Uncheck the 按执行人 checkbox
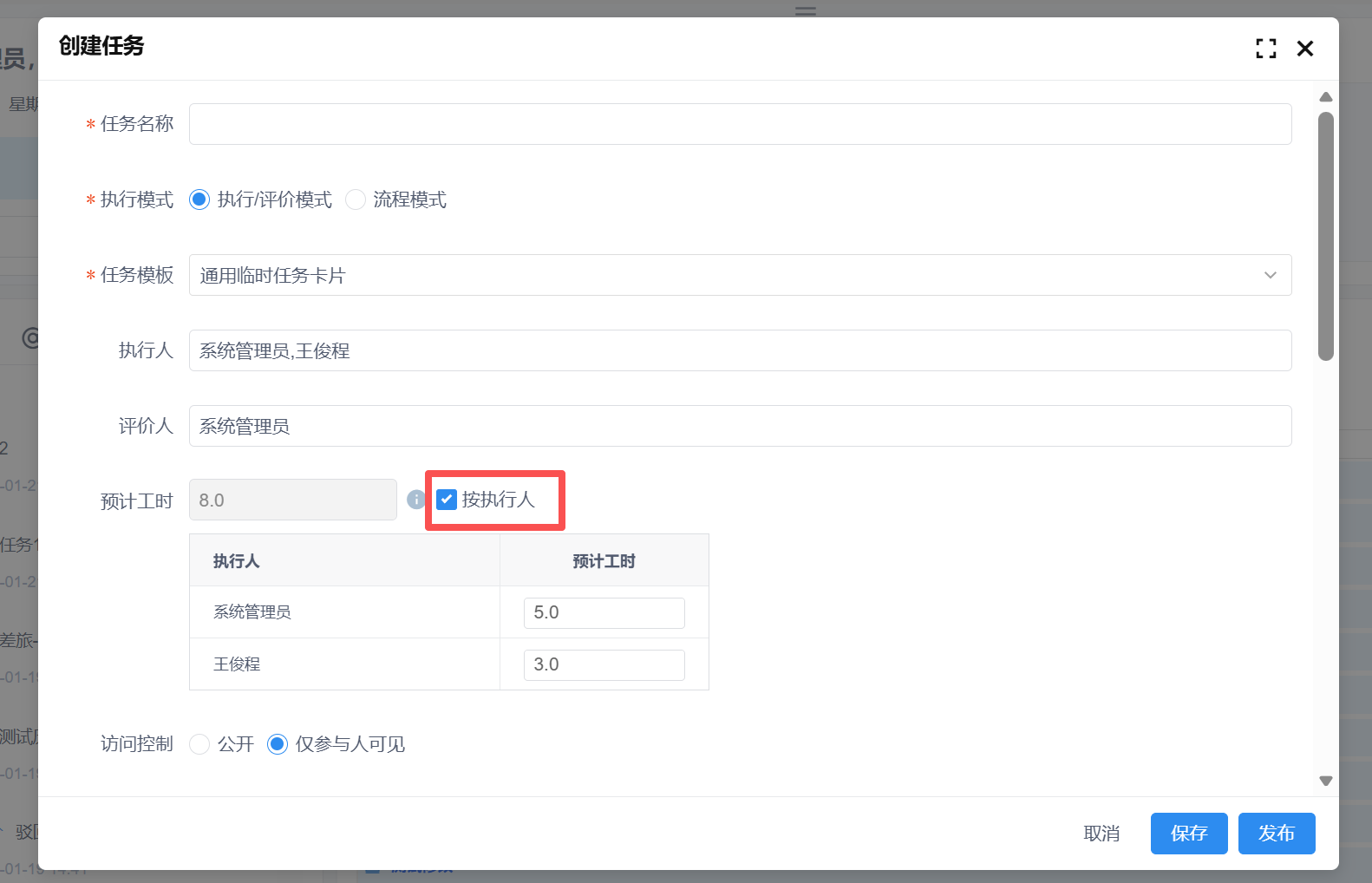1372x883 pixels. pyautogui.click(x=447, y=500)
